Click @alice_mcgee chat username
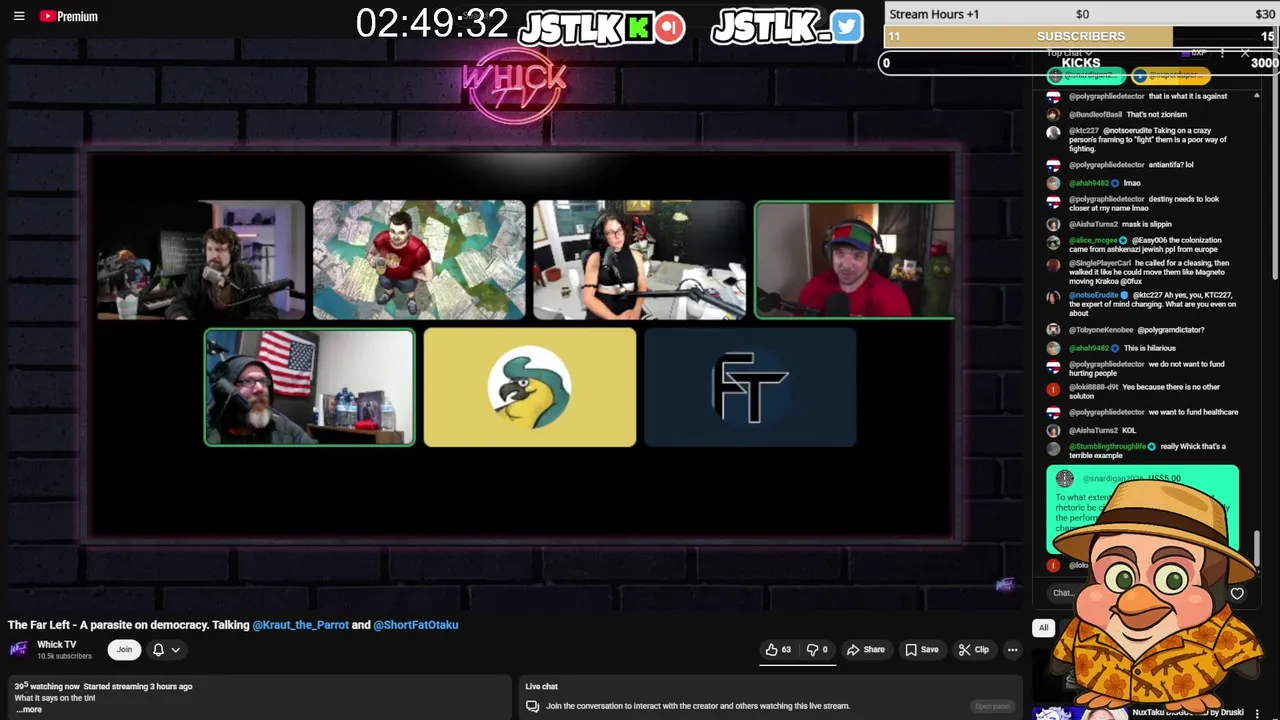1280x720 pixels. point(1093,241)
